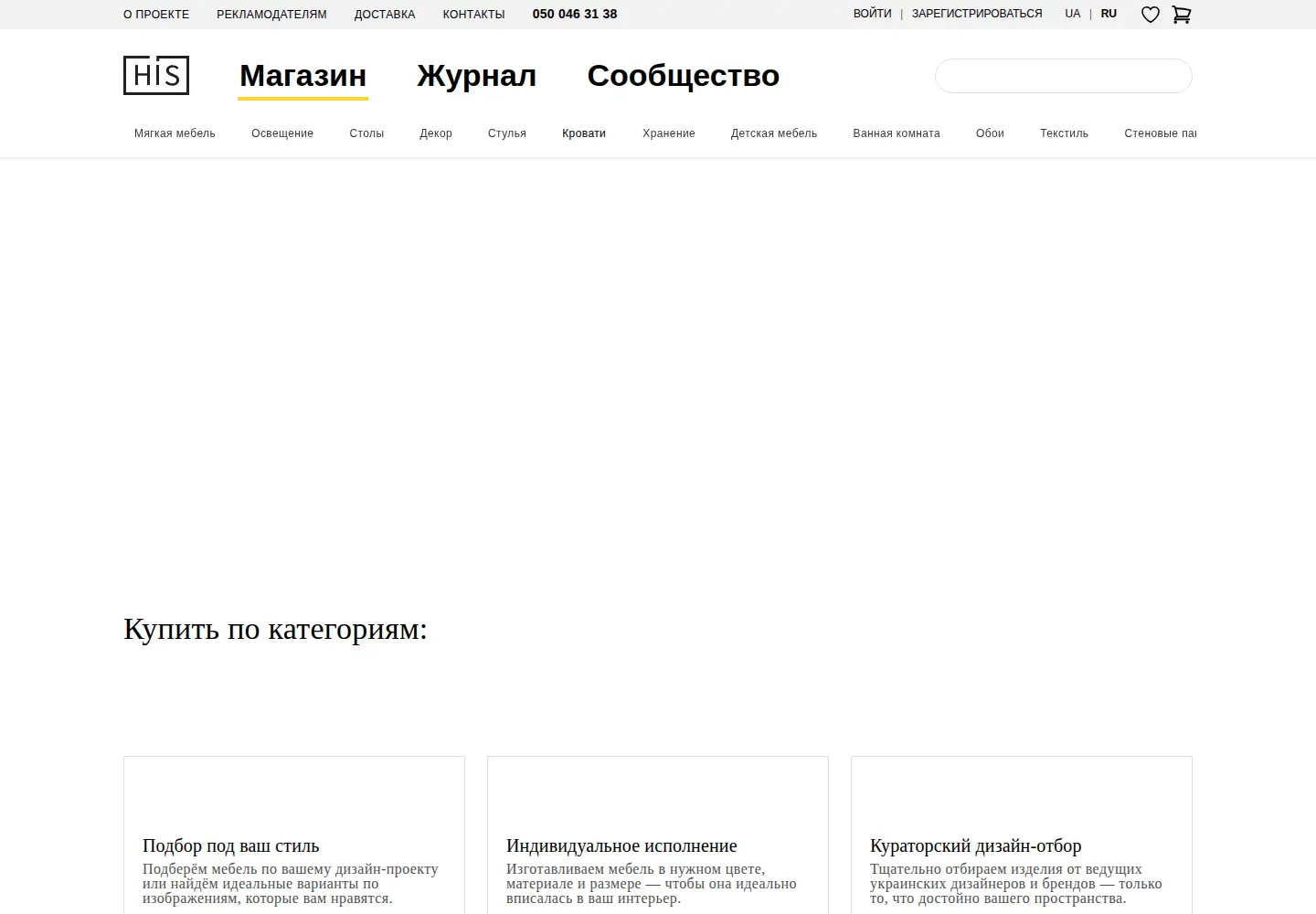
Task: Click Подбор под ваш стиль card title
Action: coord(231,846)
